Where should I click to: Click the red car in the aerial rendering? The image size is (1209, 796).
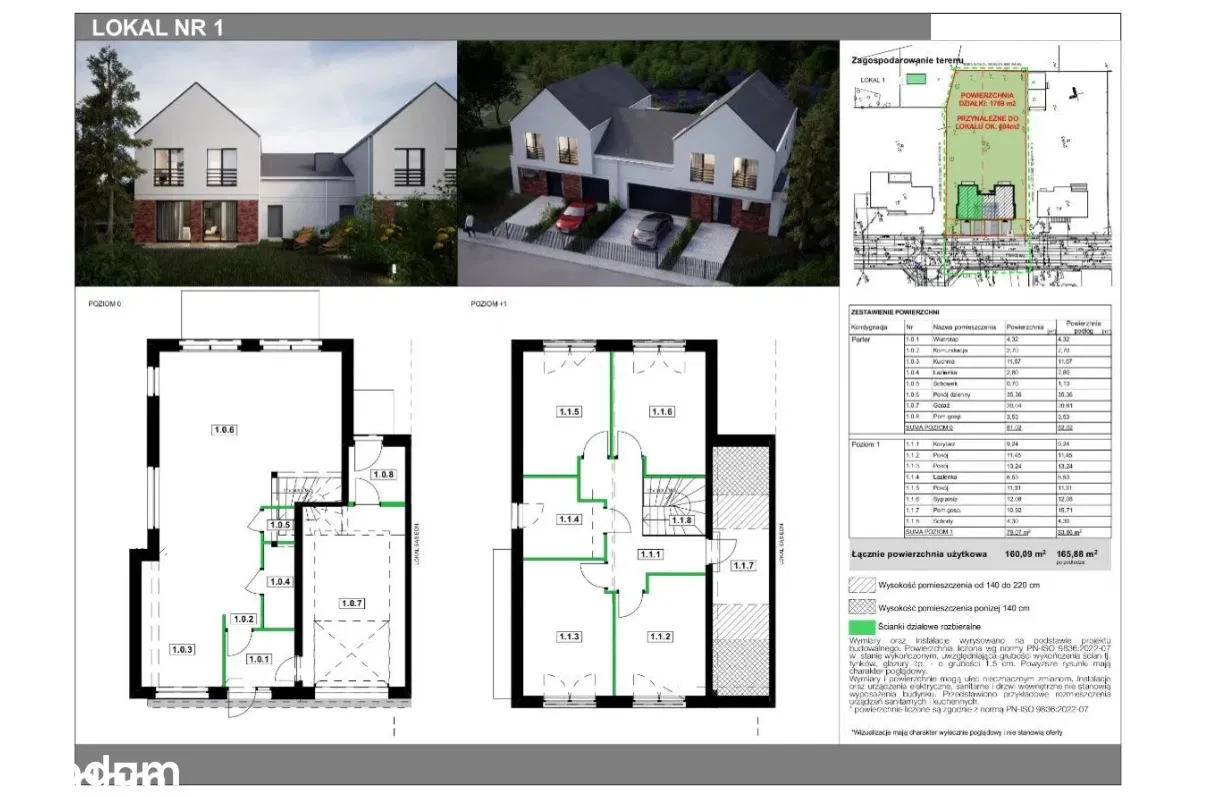(x=575, y=214)
